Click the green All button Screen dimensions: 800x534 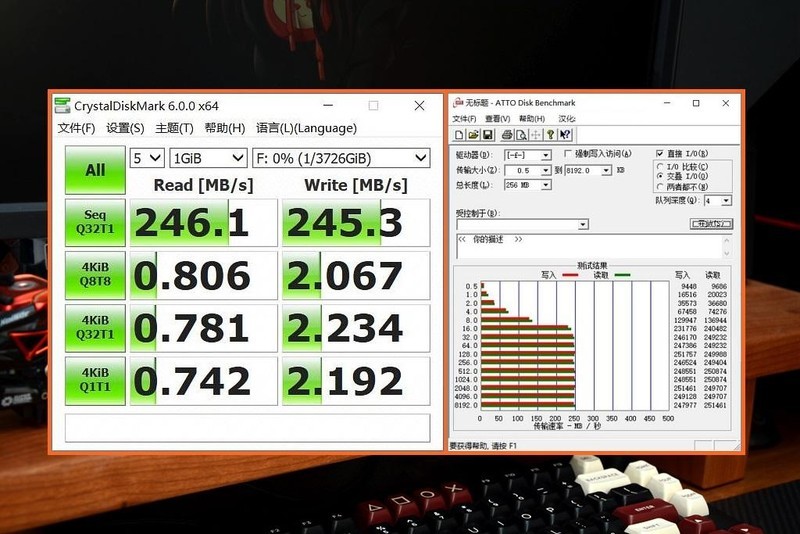pos(95,170)
